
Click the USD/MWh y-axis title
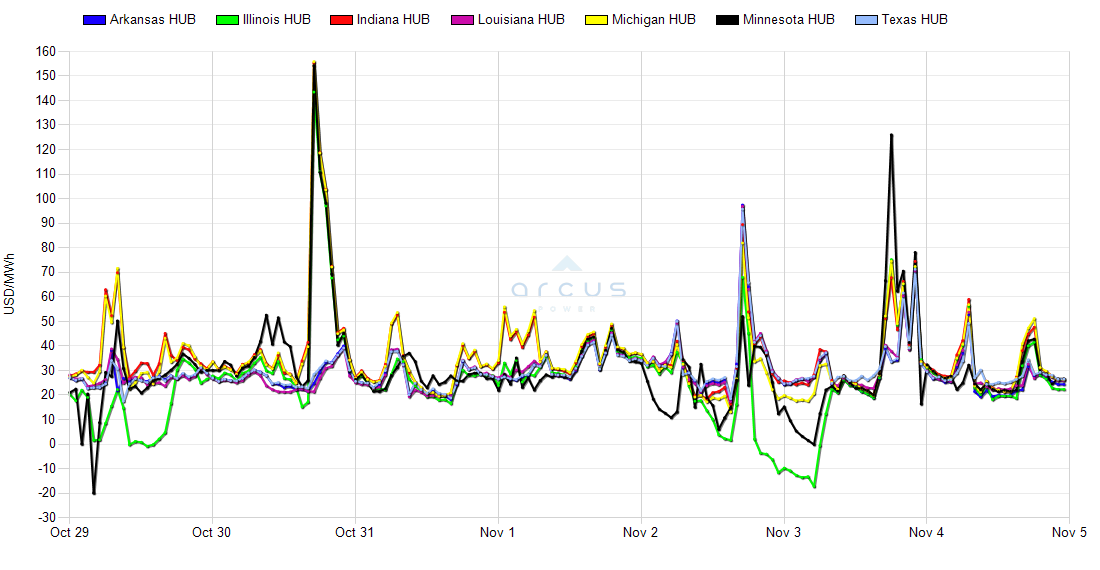(x=10, y=284)
